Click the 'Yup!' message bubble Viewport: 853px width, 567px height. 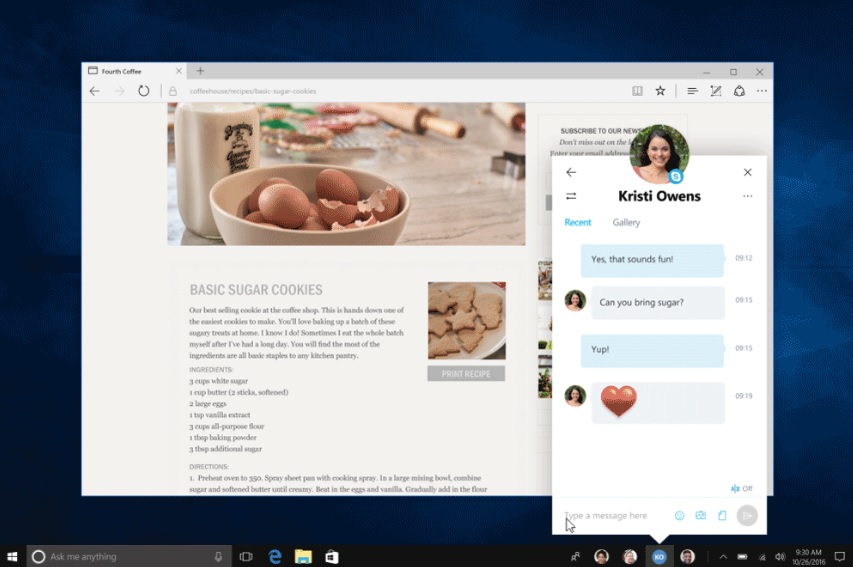tap(652, 350)
